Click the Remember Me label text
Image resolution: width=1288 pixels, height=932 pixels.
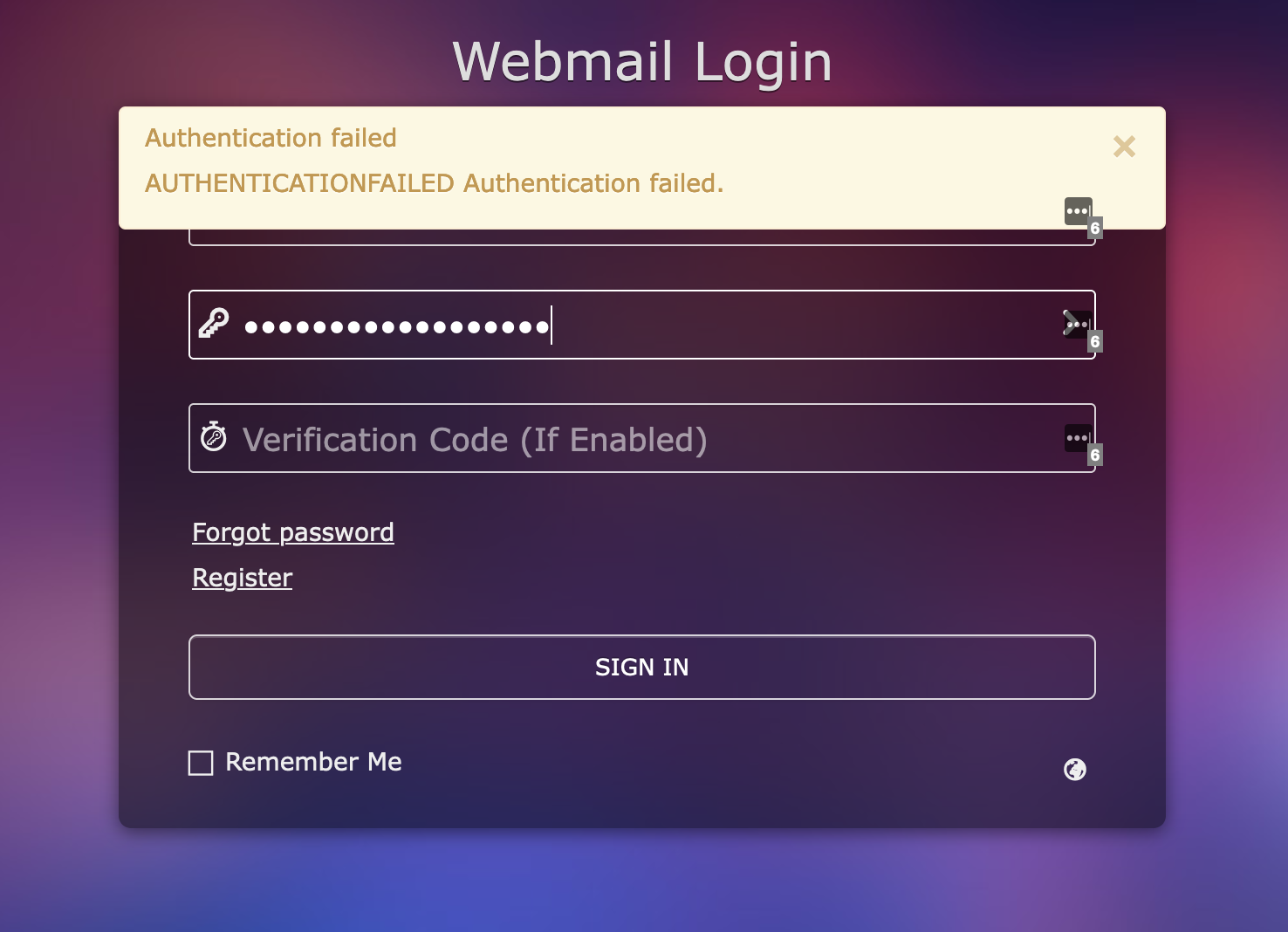click(312, 762)
